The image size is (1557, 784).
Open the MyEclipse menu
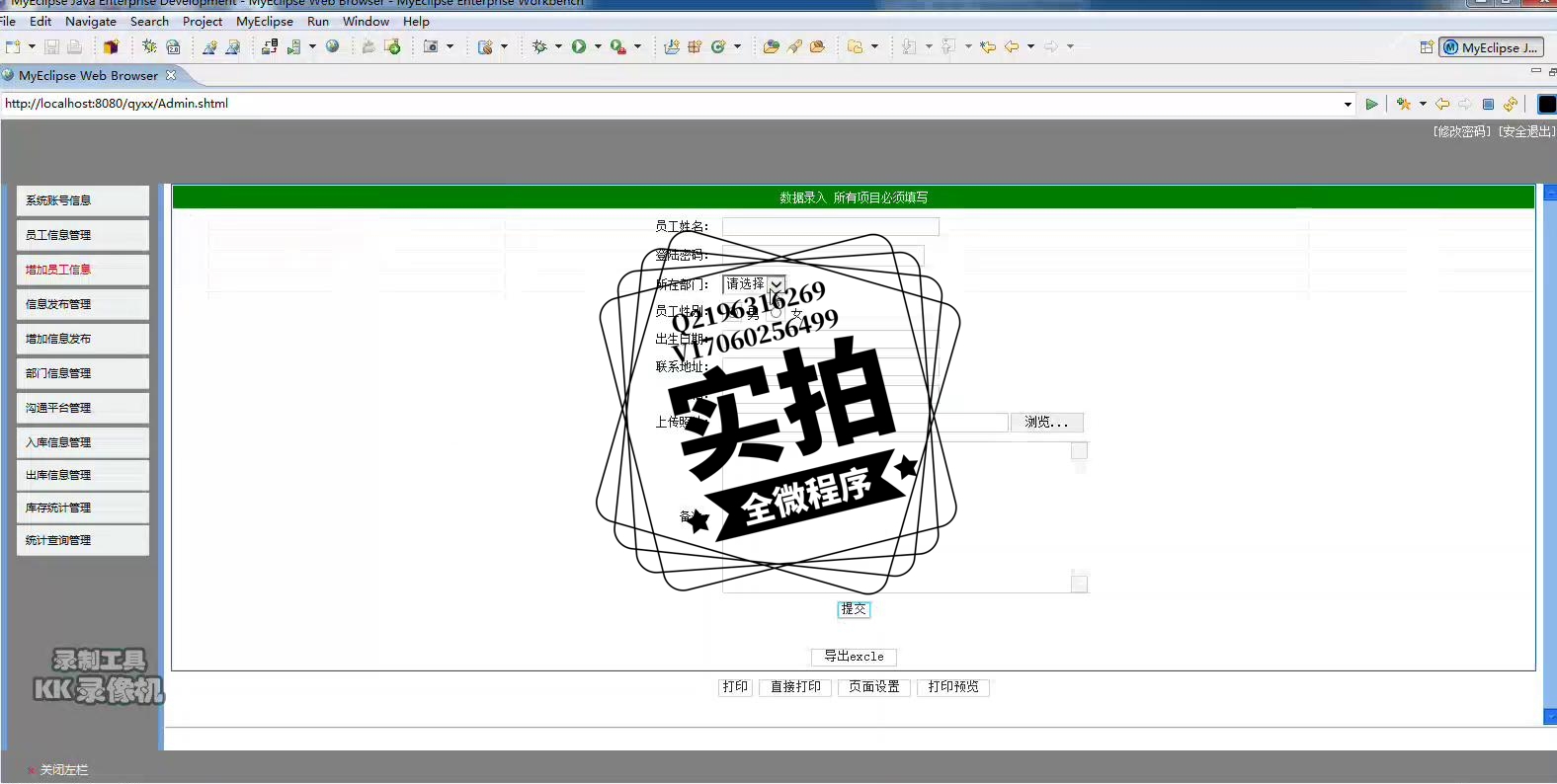(265, 21)
